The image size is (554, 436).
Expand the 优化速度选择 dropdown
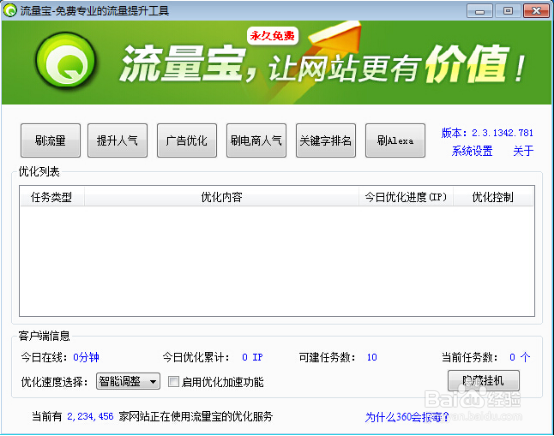128,381
